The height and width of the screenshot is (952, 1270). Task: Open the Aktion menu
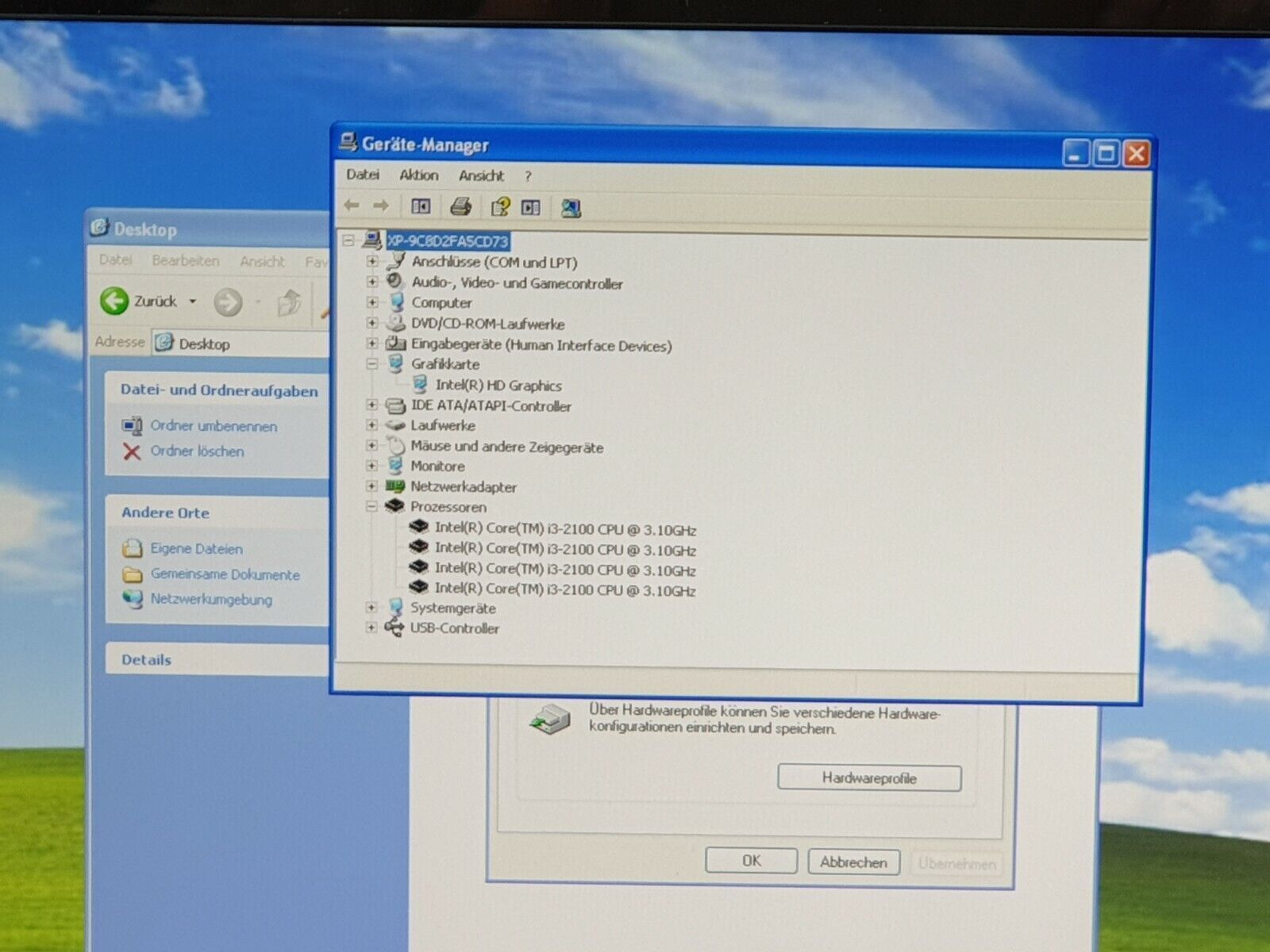[418, 175]
